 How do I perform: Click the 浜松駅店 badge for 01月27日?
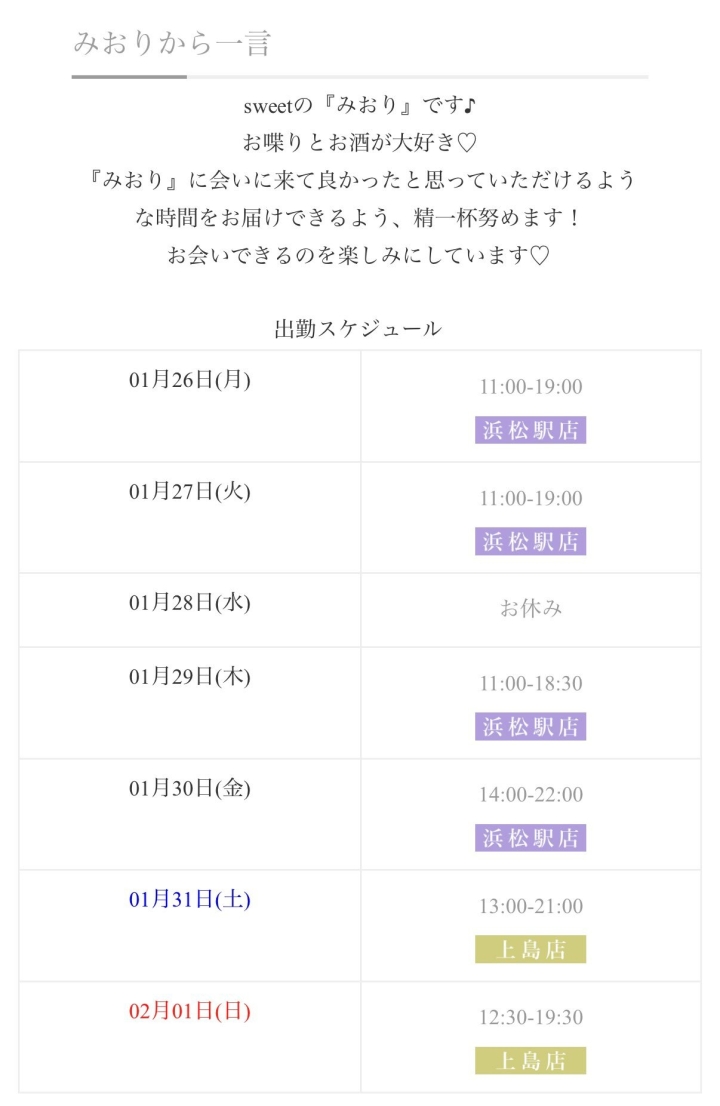530,541
